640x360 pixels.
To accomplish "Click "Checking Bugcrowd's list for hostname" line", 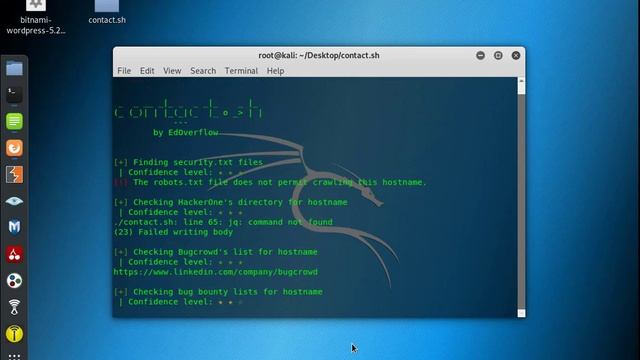I will pyautogui.click(x=216, y=252).
